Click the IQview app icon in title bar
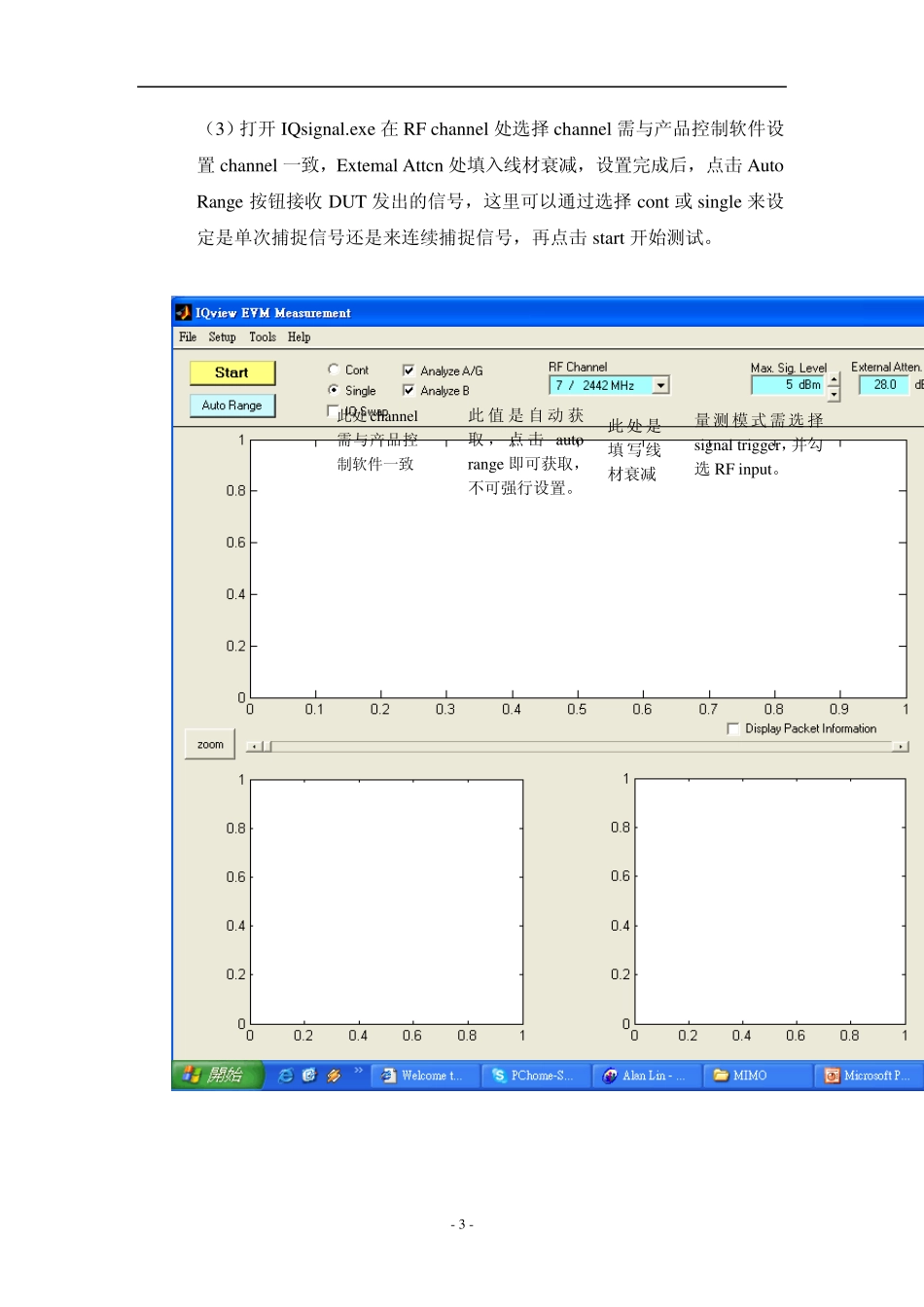The height and width of the screenshot is (1307, 924). [x=183, y=312]
